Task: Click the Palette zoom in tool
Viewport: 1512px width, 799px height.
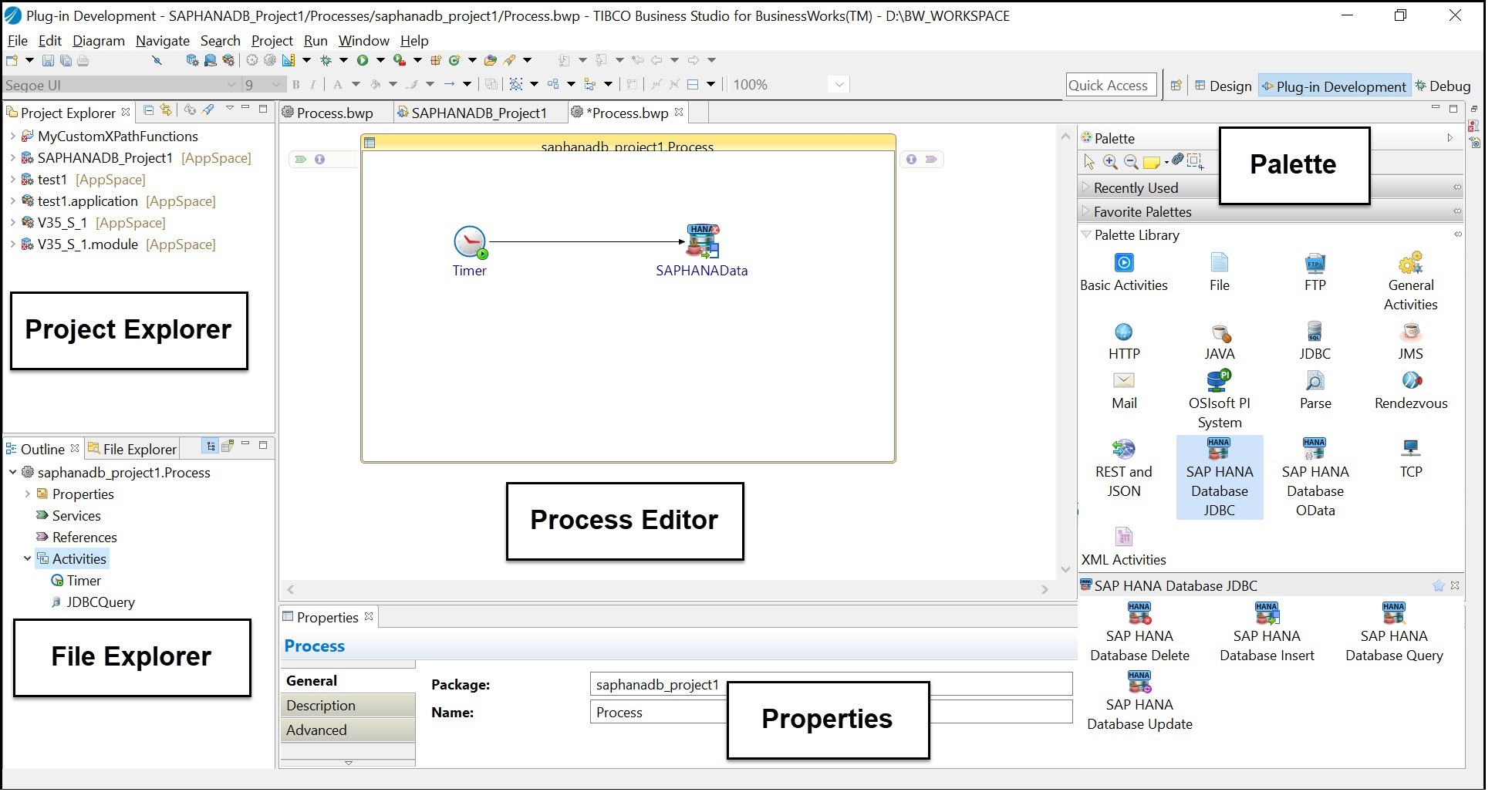Action: click(x=1110, y=162)
